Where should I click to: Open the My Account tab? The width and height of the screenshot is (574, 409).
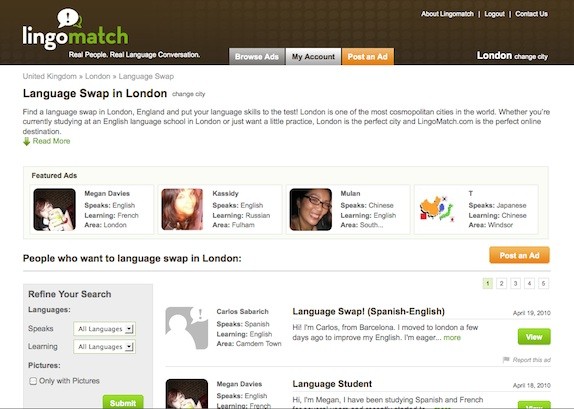click(x=313, y=56)
